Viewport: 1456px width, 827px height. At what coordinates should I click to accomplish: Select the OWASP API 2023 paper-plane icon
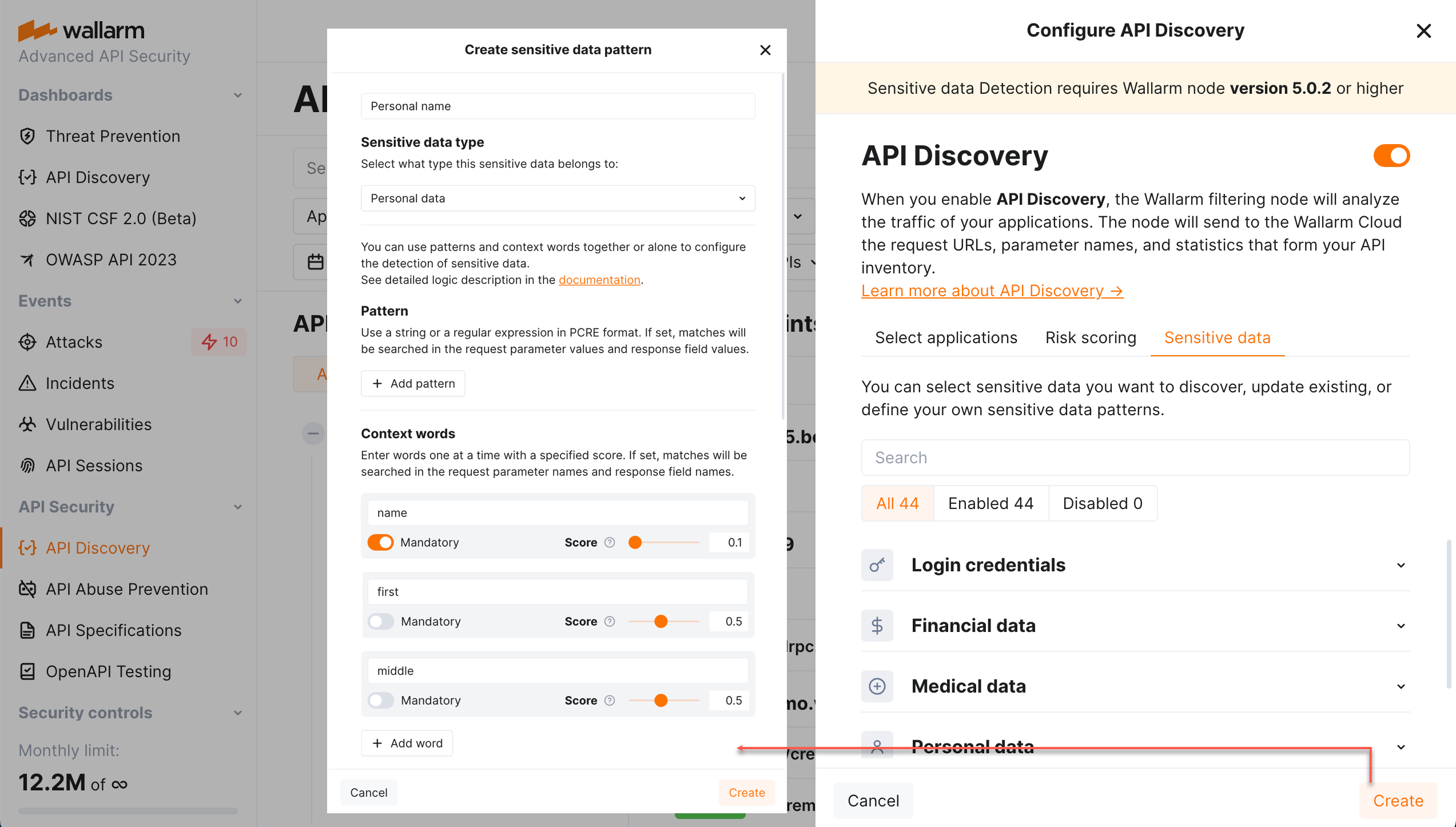pyautogui.click(x=27, y=260)
